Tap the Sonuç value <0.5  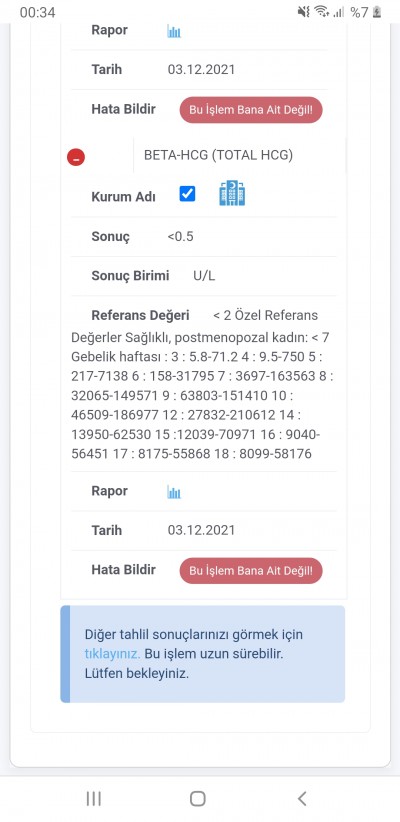(x=180, y=236)
